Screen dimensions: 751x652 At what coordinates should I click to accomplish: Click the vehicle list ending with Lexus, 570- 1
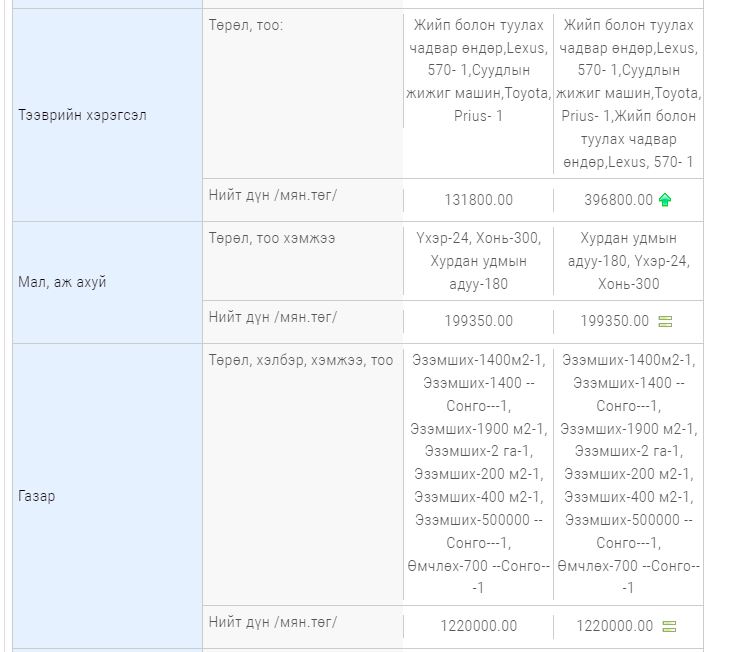coord(628,93)
